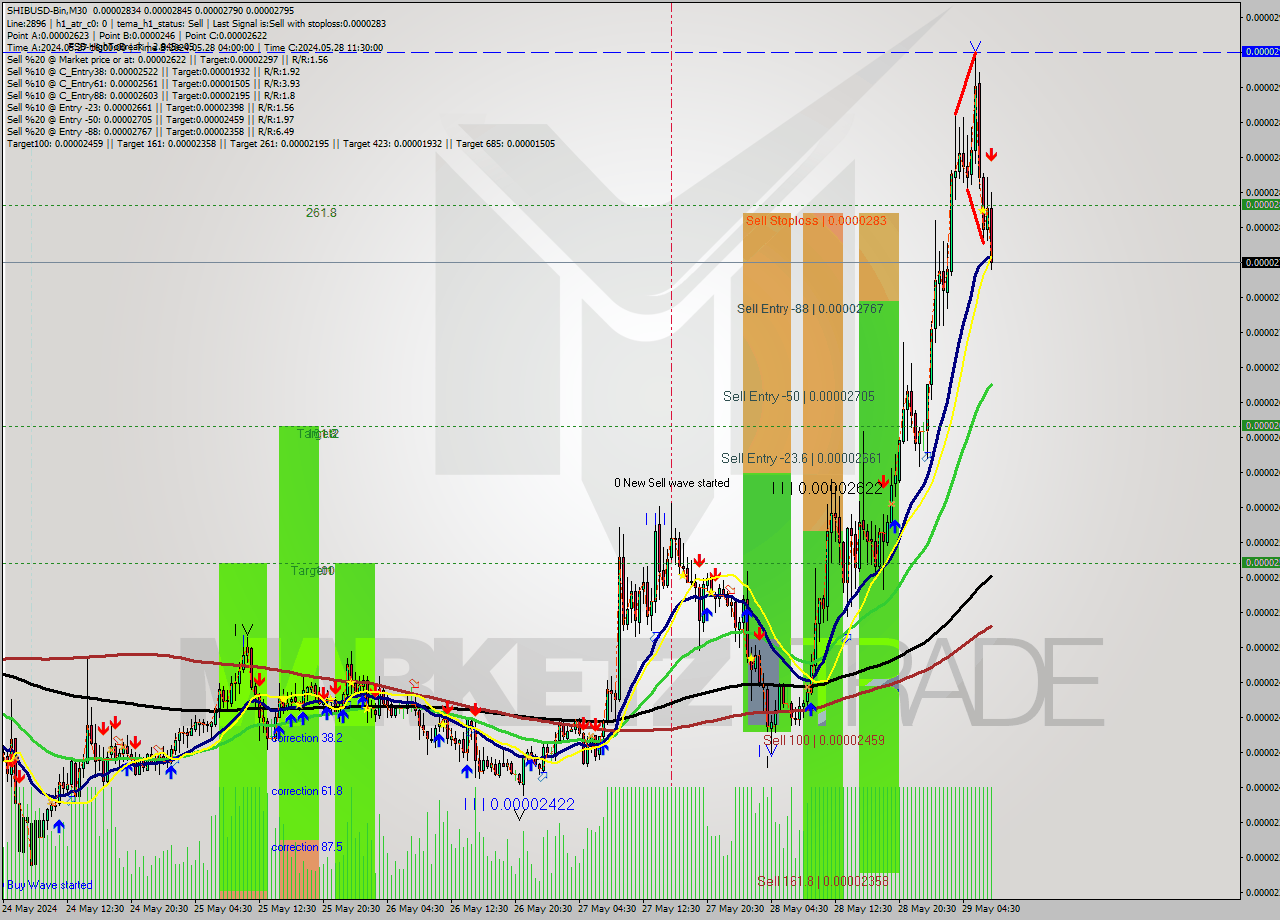Click the '24 May 12:30' time label
The image size is (1280, 920).
click(x=94, y=909)
